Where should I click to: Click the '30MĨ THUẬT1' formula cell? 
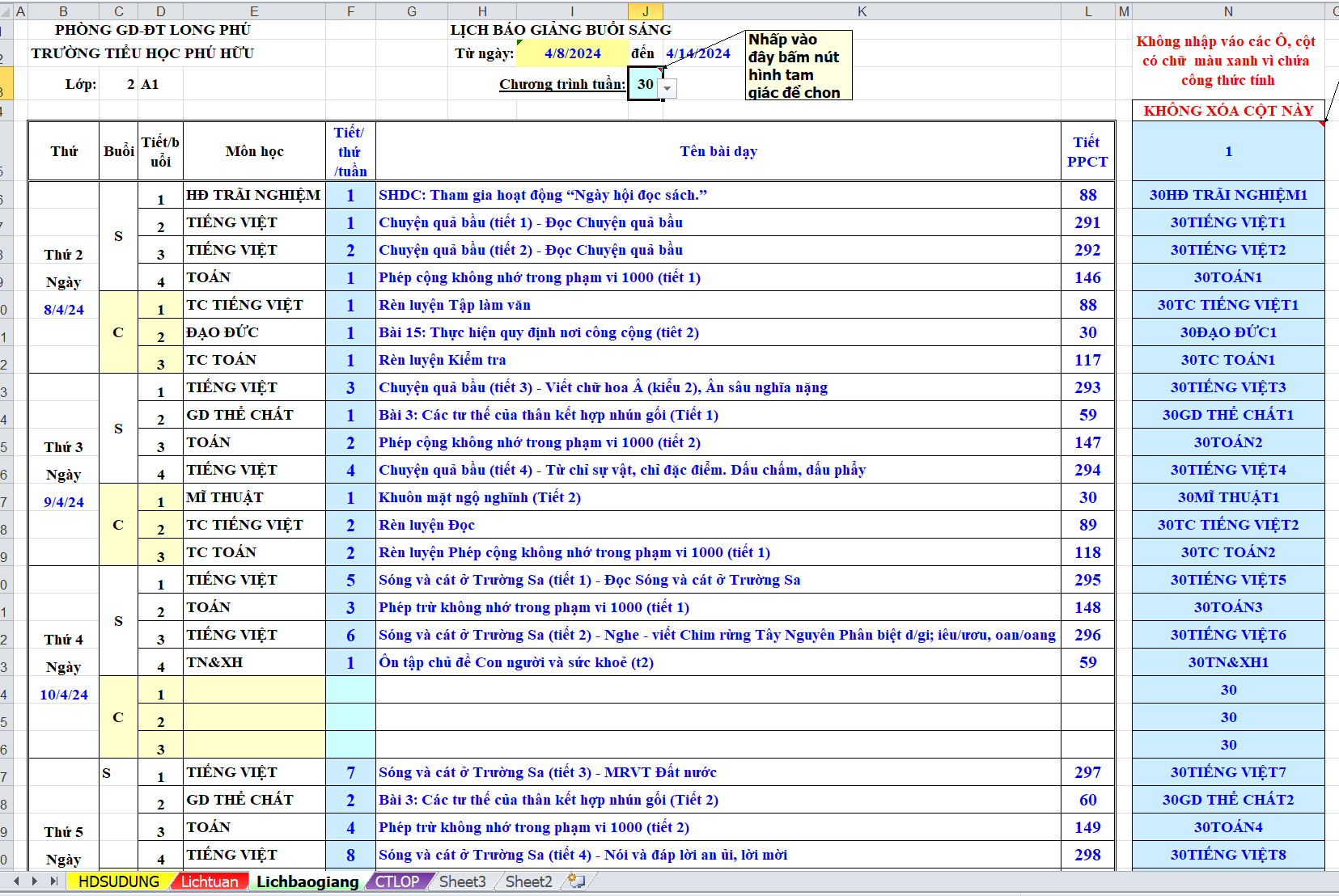pyautogui.click(x=1228, y=497)
